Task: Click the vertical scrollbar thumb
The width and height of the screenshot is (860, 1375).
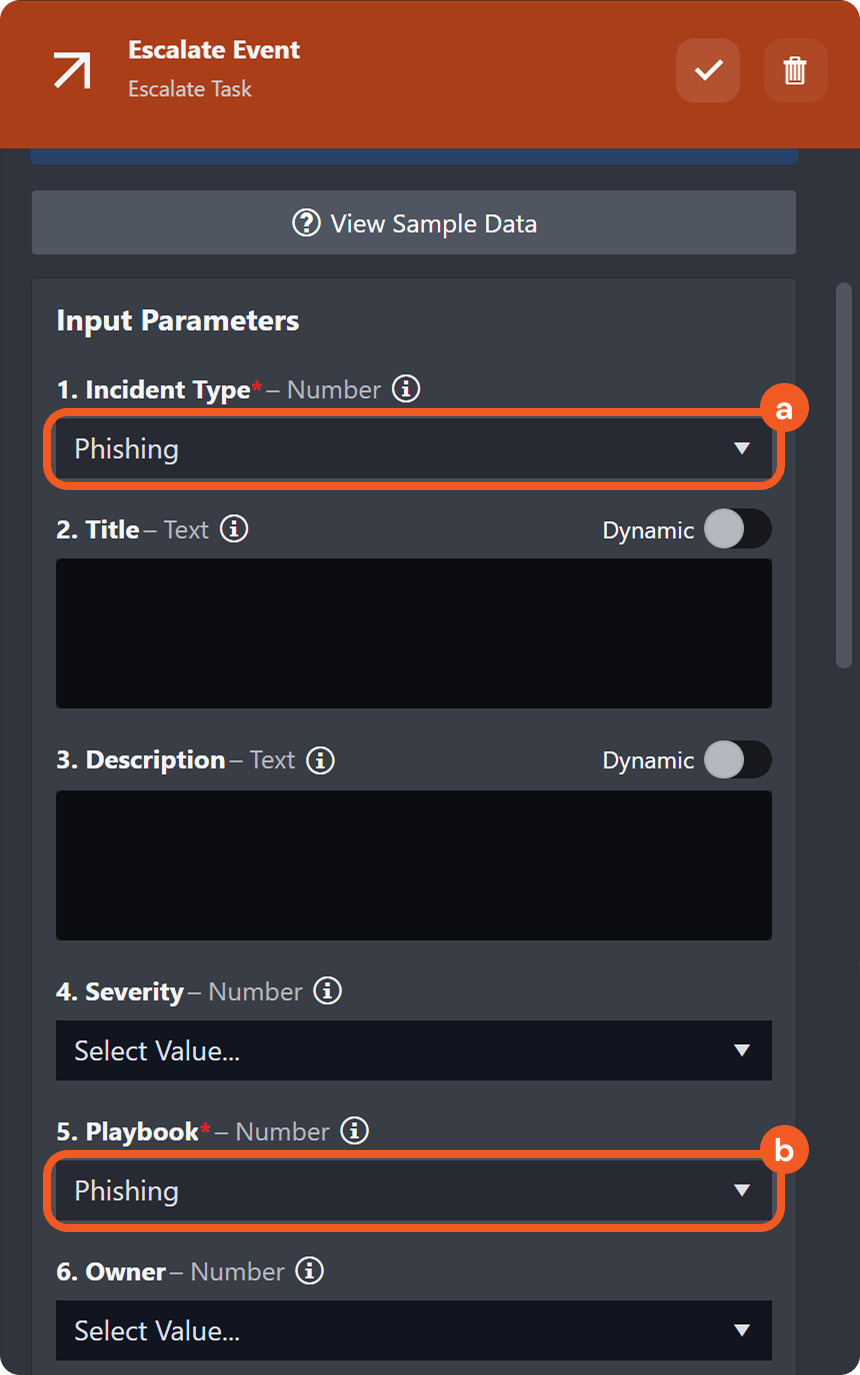Action: [844, 475]
